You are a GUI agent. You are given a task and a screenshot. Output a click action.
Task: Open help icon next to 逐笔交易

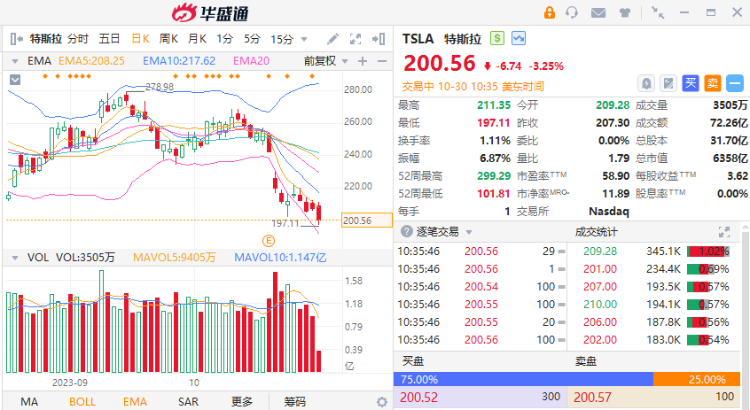tap(406, 232)
